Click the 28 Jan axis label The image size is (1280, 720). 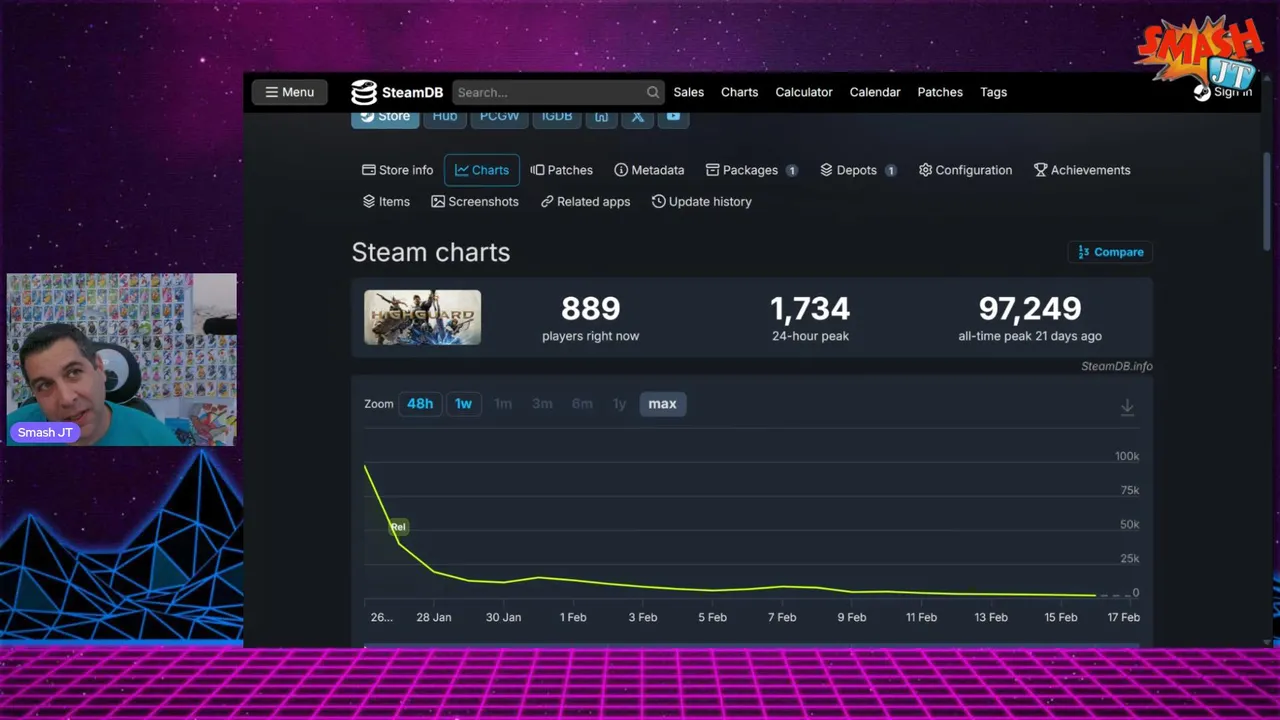point(434,617)
